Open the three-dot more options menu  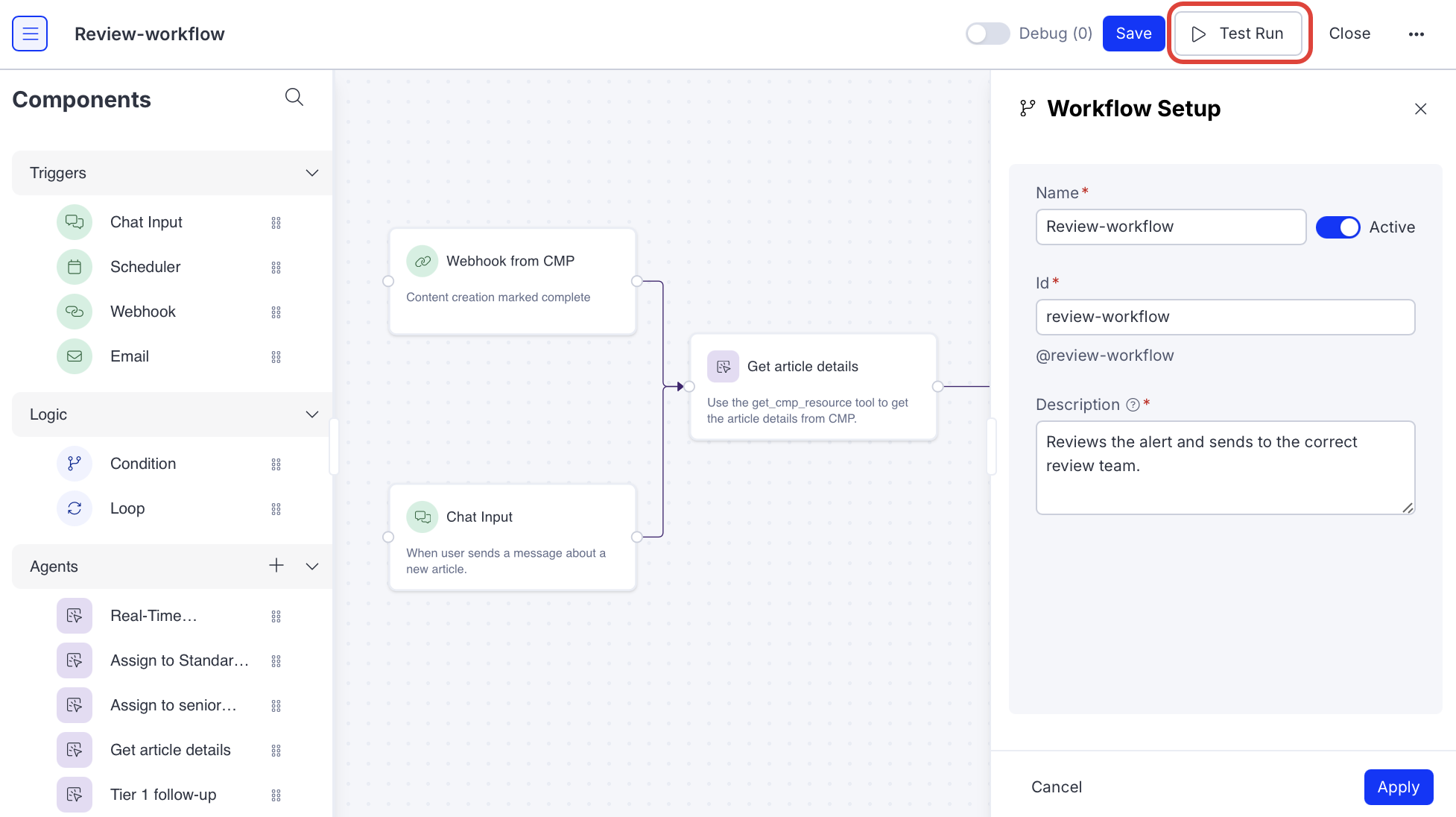click(x=1416, y=34)
